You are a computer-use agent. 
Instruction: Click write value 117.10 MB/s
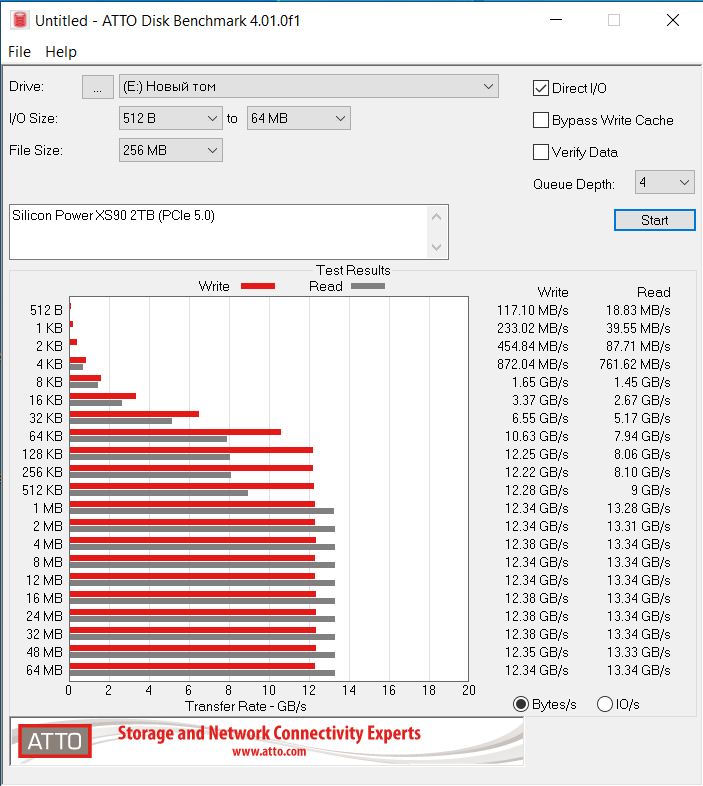533,310
